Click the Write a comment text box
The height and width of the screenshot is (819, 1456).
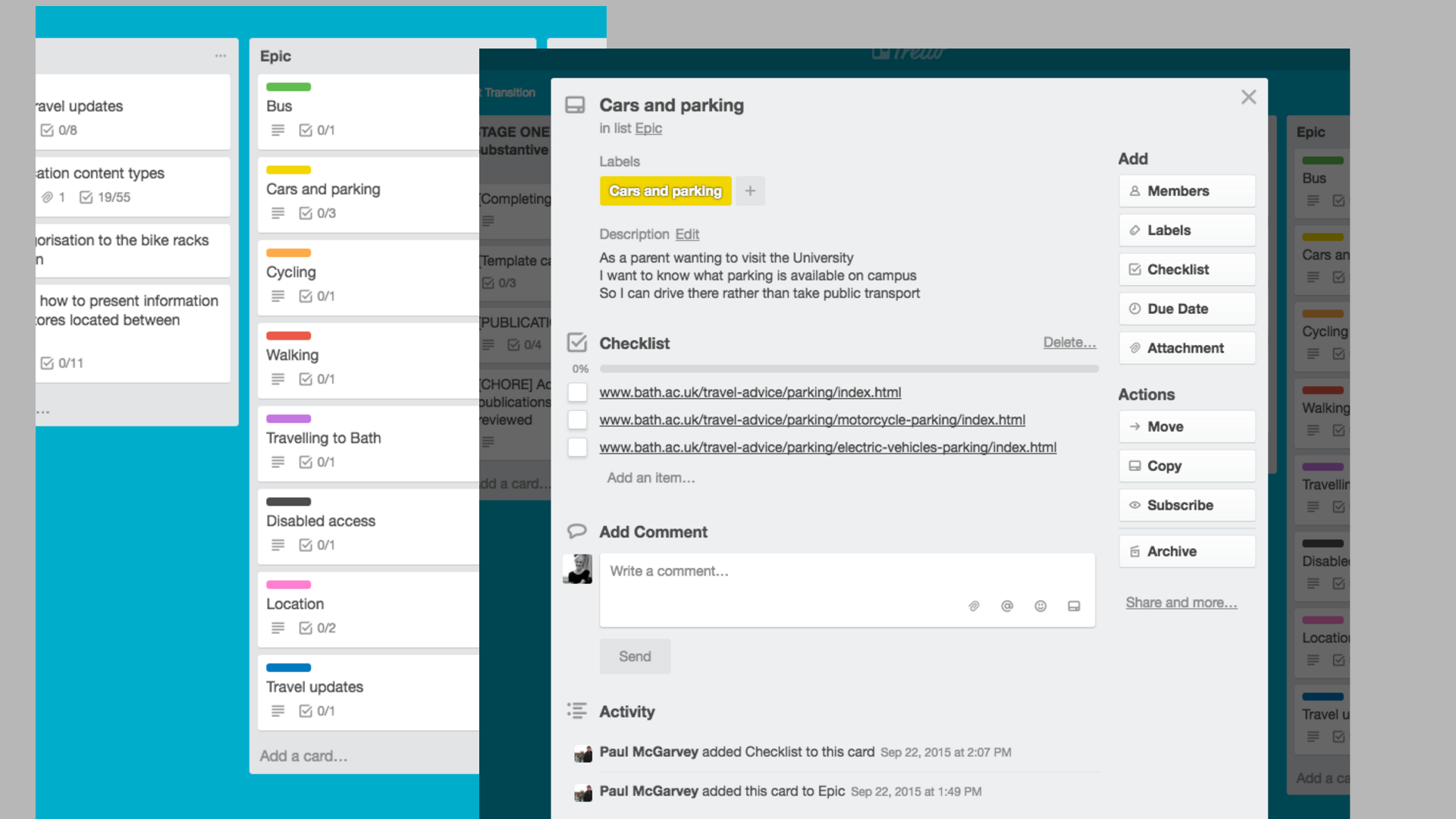pyautogui.click(x=847, y=590)
